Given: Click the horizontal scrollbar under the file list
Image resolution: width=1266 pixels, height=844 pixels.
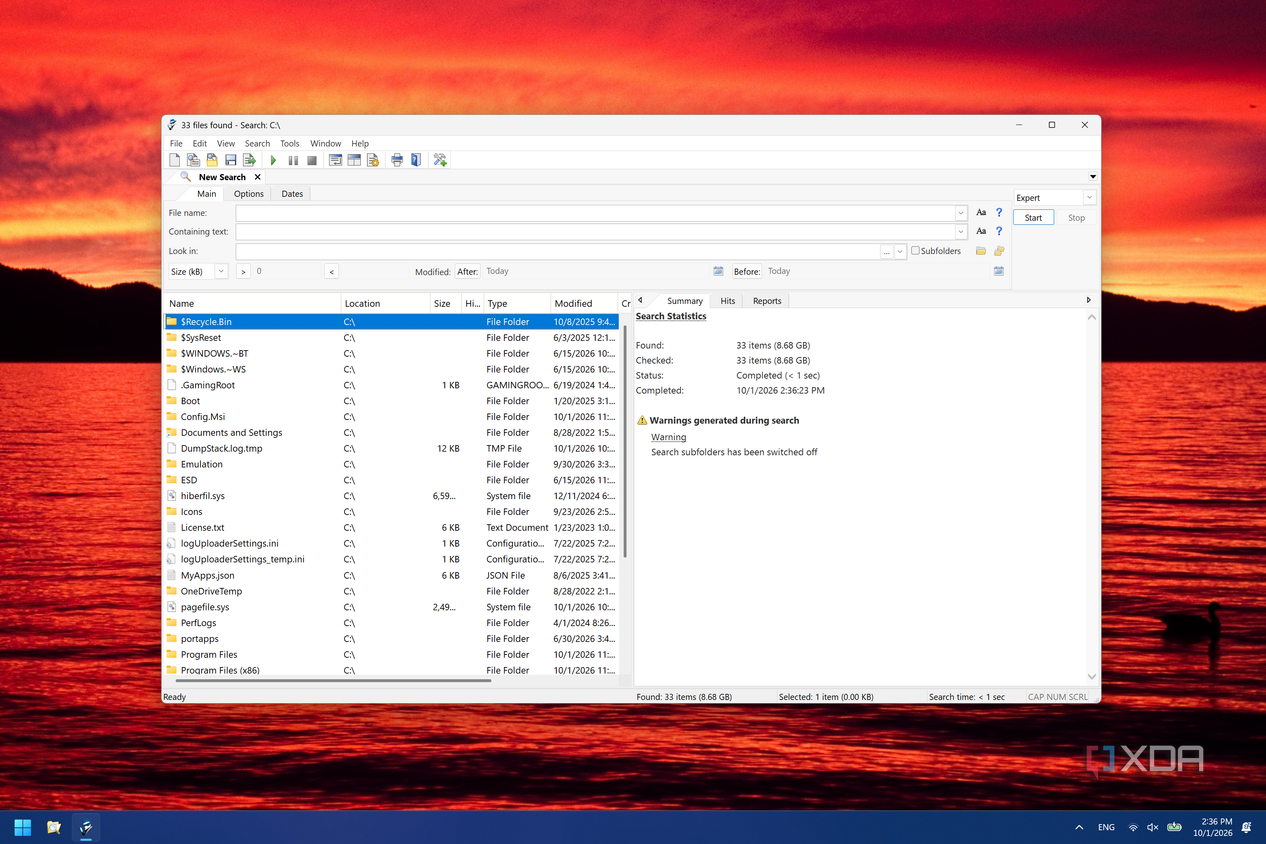Looking at the screenshot, I should (x=333, y=680).
